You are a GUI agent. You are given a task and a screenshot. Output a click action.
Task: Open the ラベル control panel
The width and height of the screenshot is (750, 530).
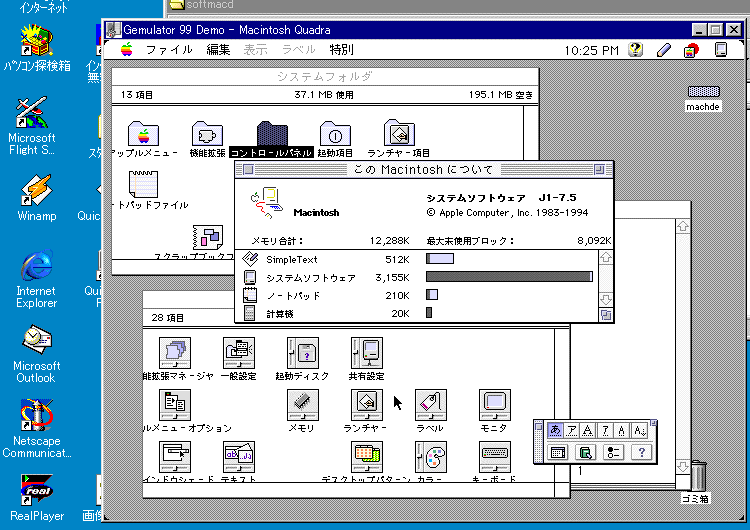point(430,405)
